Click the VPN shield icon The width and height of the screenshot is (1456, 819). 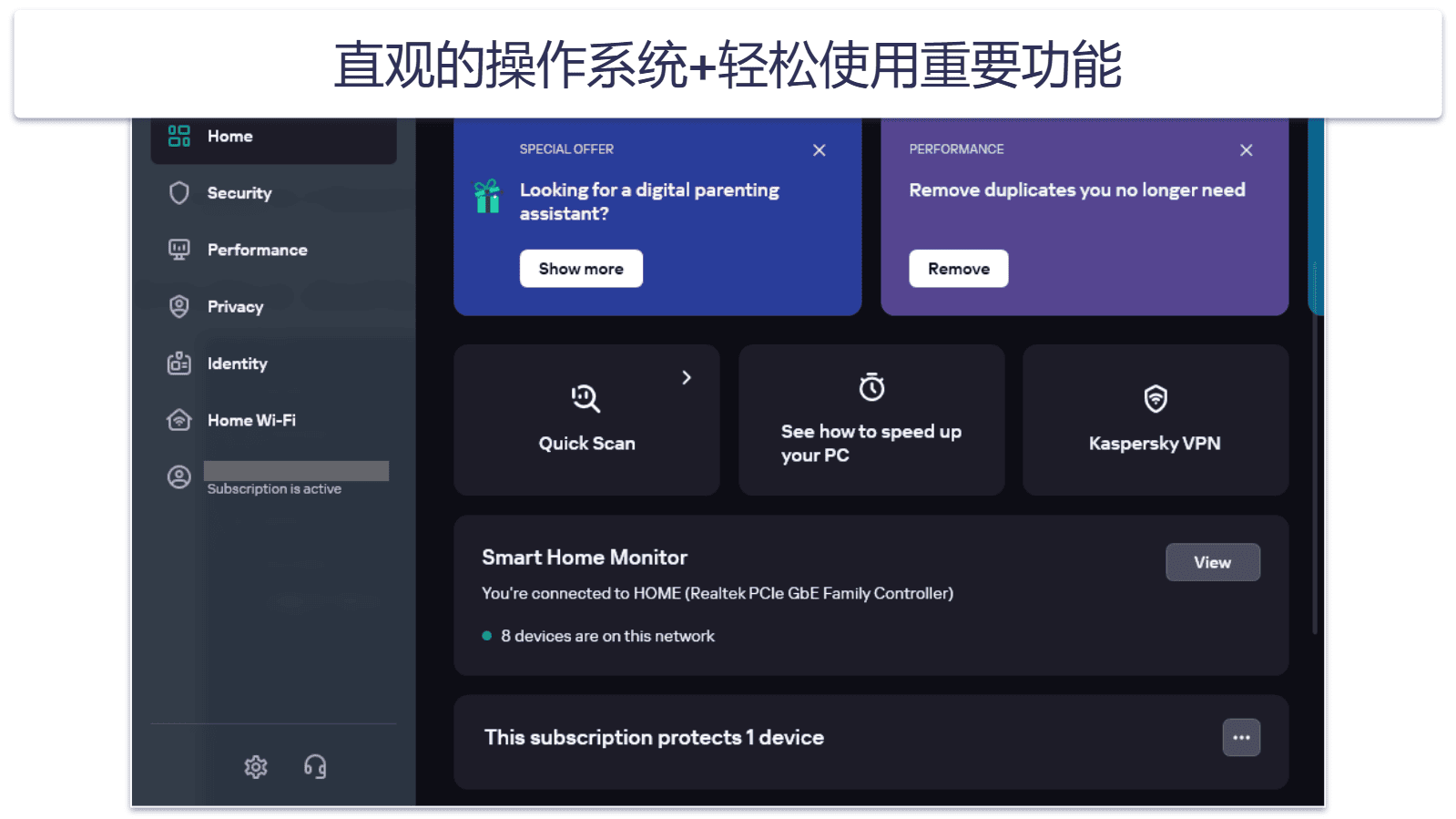click(1156, 398)
